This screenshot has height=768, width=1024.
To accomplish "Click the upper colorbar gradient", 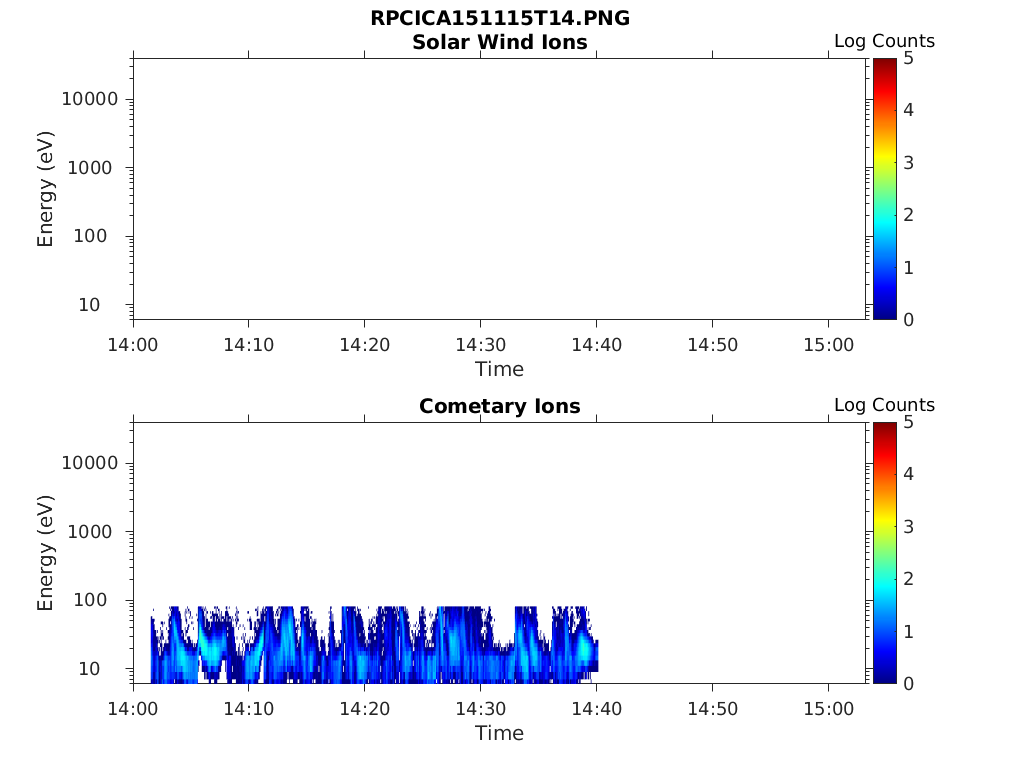I will point(884,189).
